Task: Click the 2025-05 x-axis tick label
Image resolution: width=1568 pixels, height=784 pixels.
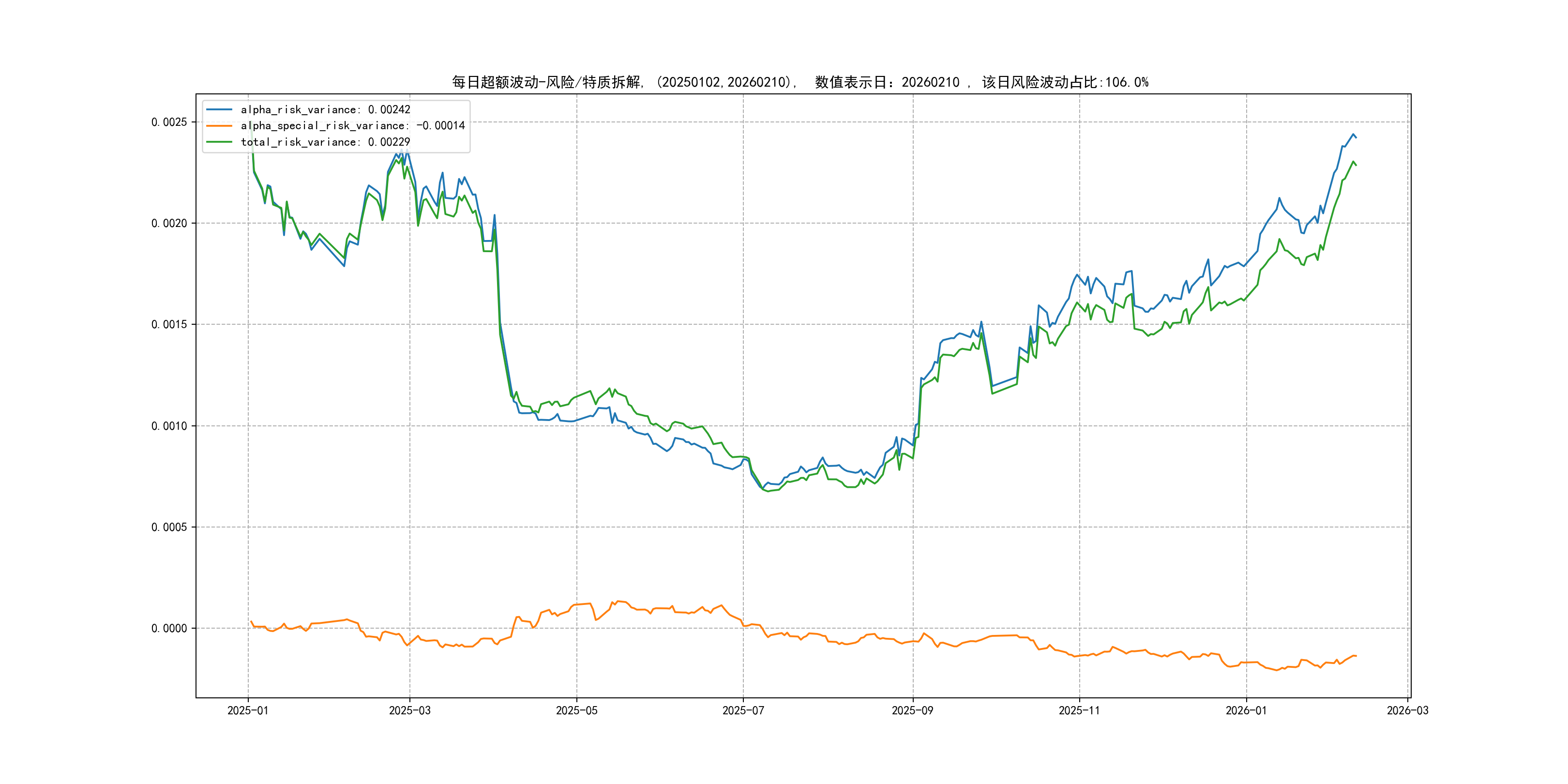Action: (x=576, y=710)
